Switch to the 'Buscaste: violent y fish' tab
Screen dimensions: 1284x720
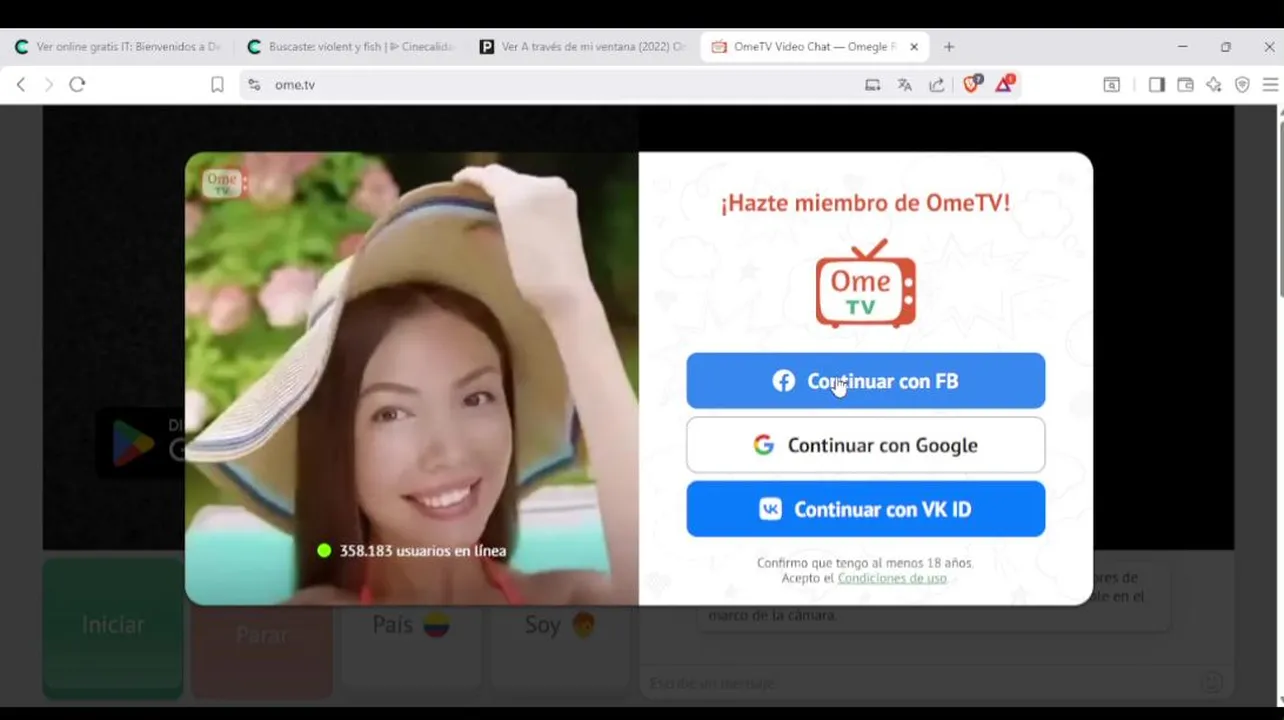pyautogui.click(x=350, y=47)
